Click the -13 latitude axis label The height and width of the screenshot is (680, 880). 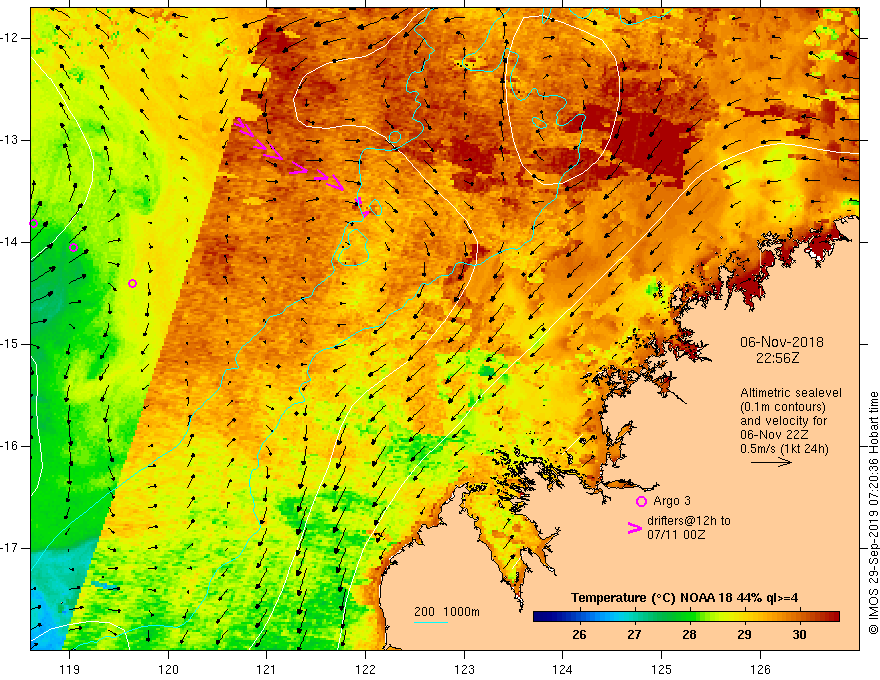11,140
